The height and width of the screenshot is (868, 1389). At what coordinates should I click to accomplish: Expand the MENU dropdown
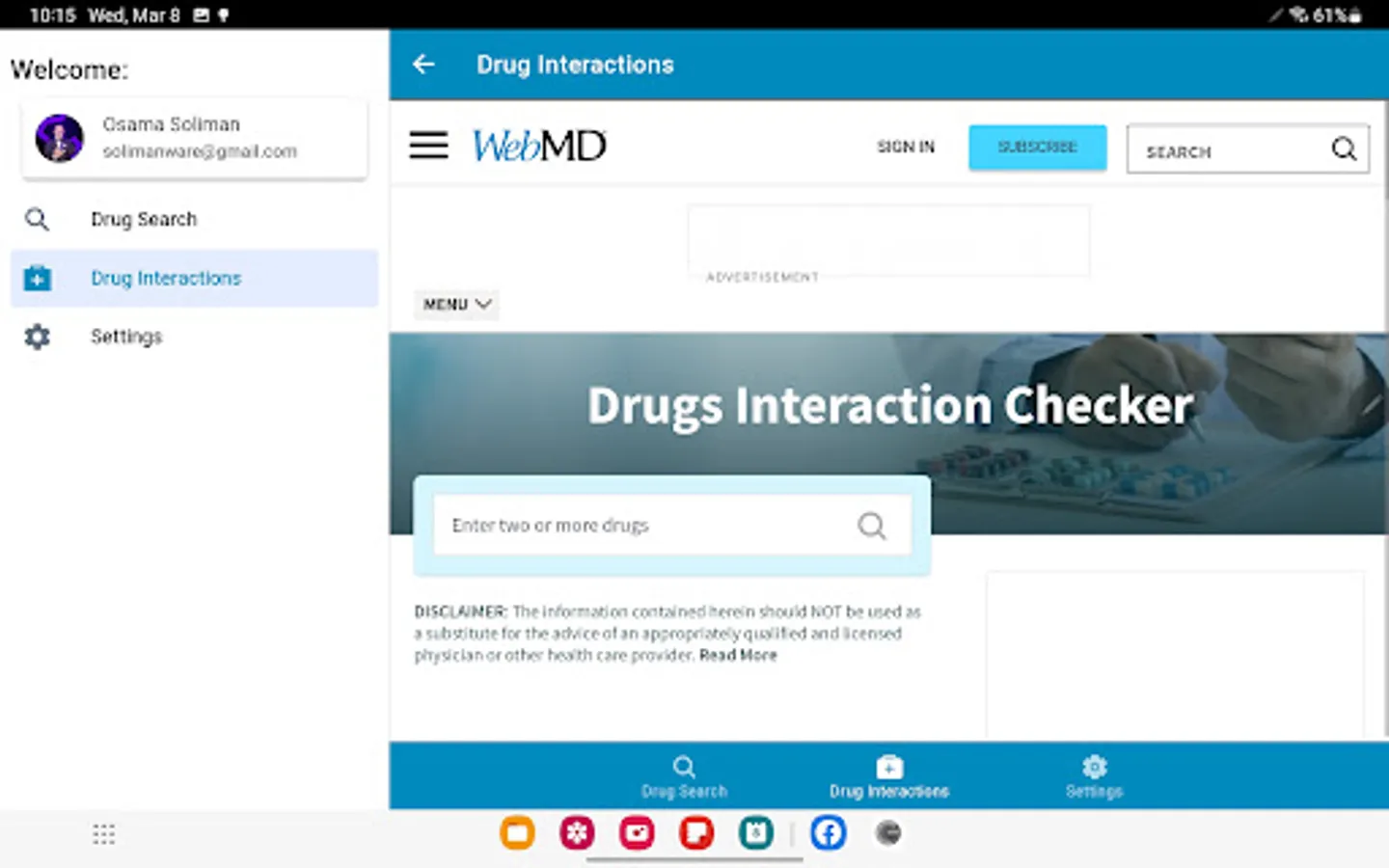point(457,305)
